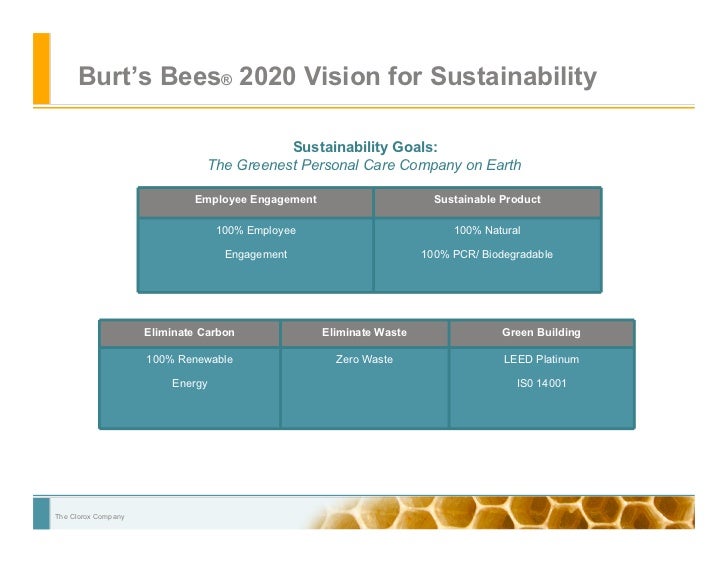Click the 'LEED Platinum' text
728x563 pixels.
541,360
